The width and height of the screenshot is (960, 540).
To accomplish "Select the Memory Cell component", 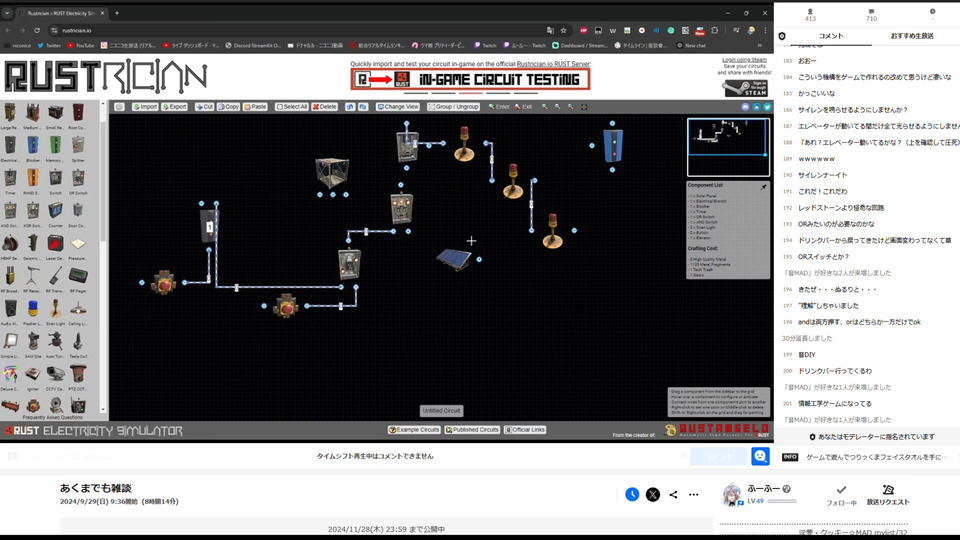I will pos(55,147).
